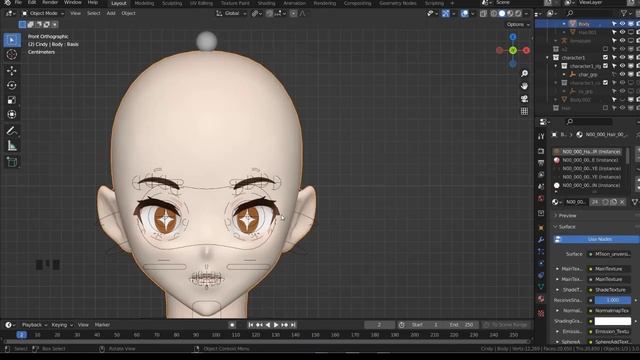Select the Cursor tool in left toolbar
Screen dimensions: 640x360
click(11, 54)
